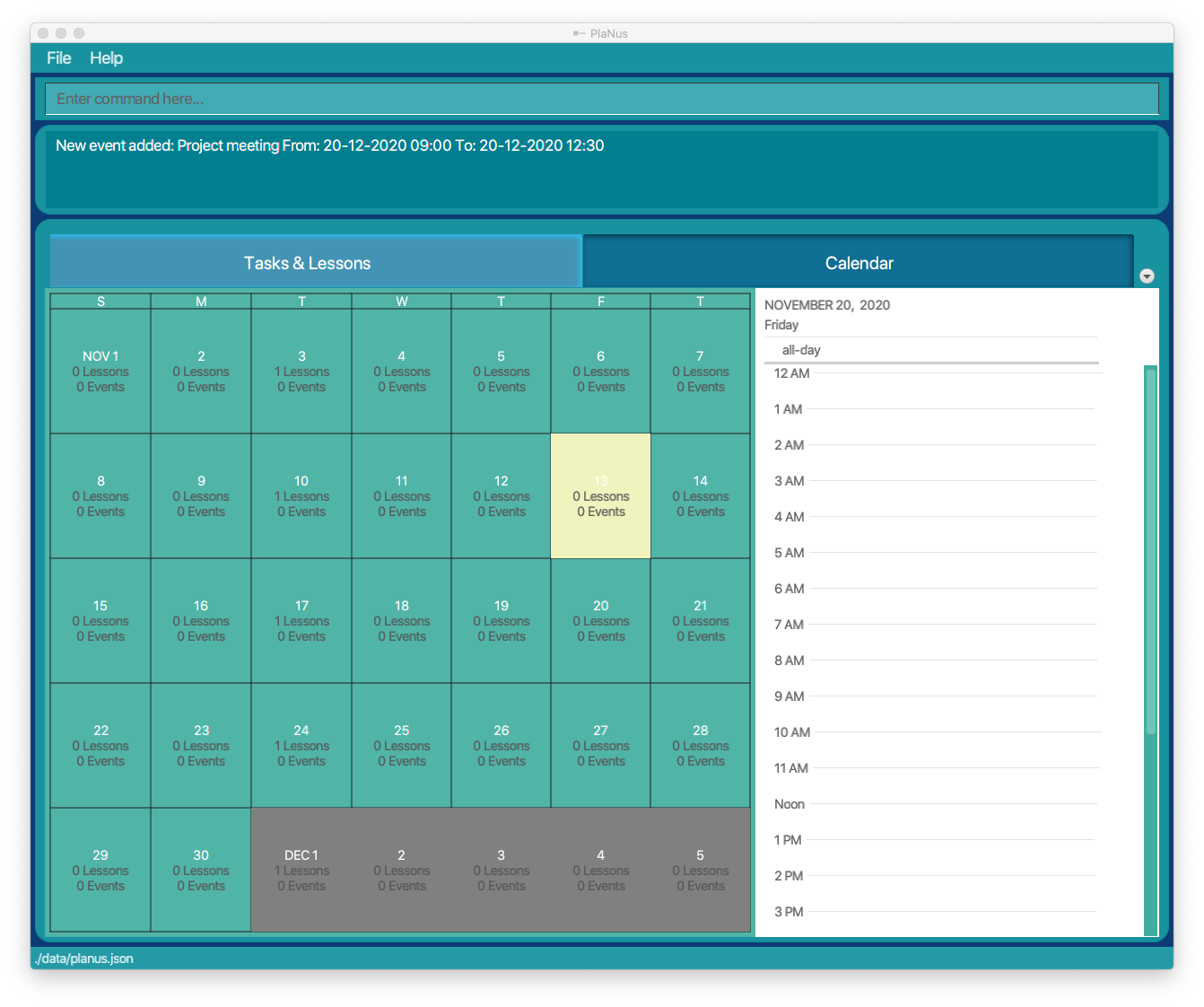Click the NOVEMBER 20, 2020 date heading

tap(827, 305)
